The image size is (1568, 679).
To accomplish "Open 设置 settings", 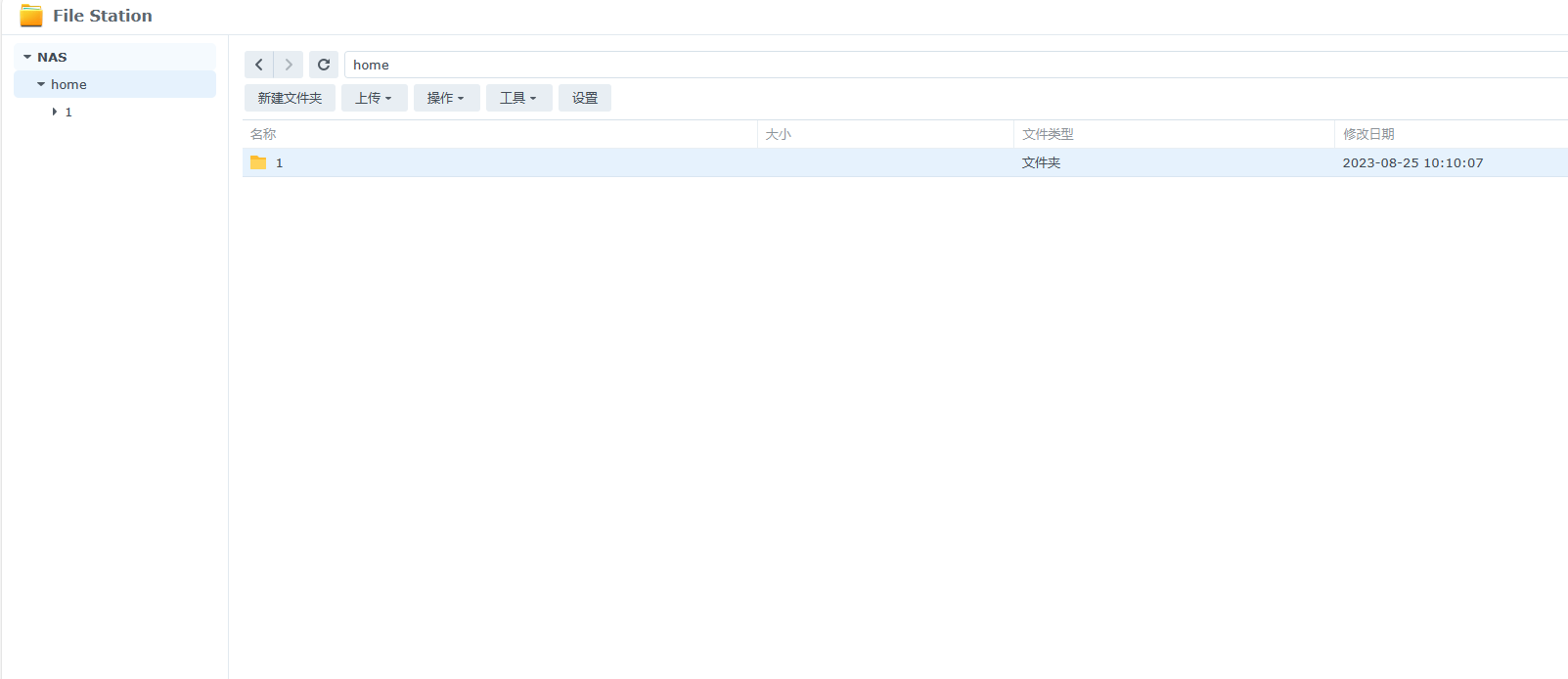I will [x=585, y=98].
